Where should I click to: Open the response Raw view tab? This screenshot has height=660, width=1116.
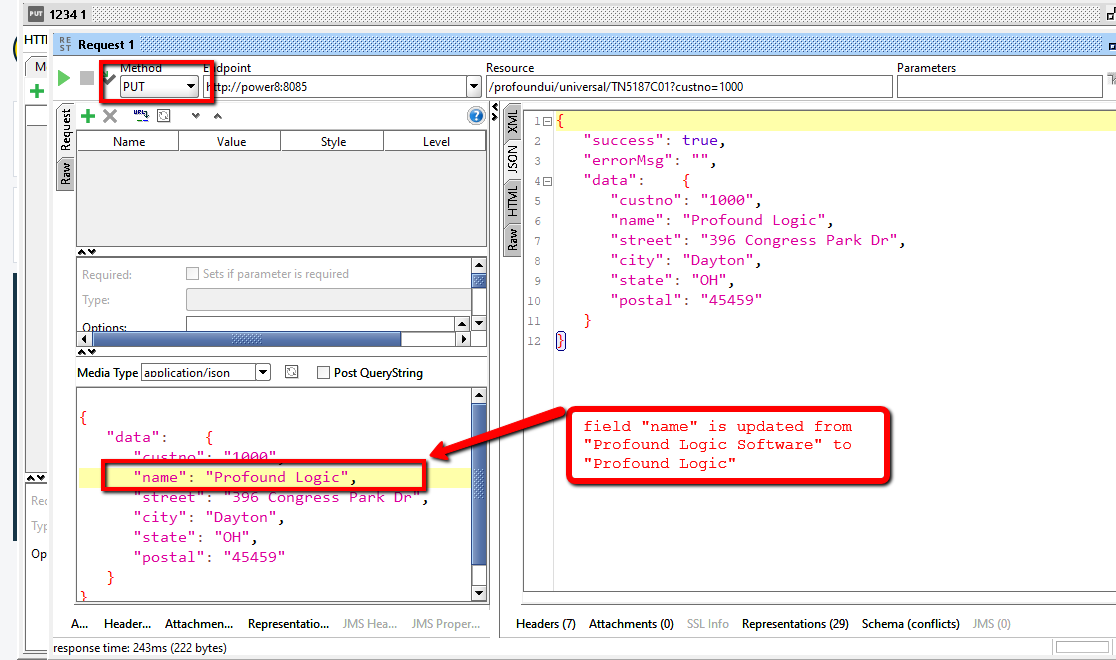click(512, 239)
